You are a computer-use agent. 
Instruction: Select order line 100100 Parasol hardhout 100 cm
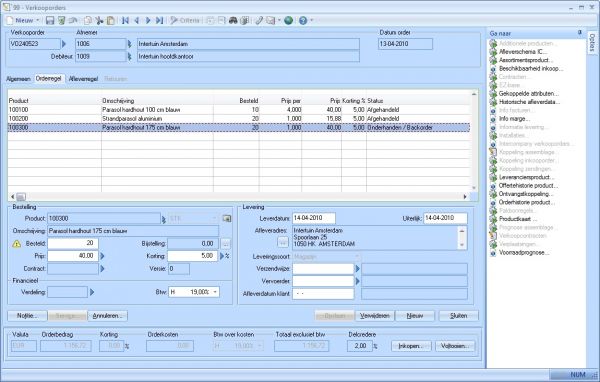pos(239,110)
